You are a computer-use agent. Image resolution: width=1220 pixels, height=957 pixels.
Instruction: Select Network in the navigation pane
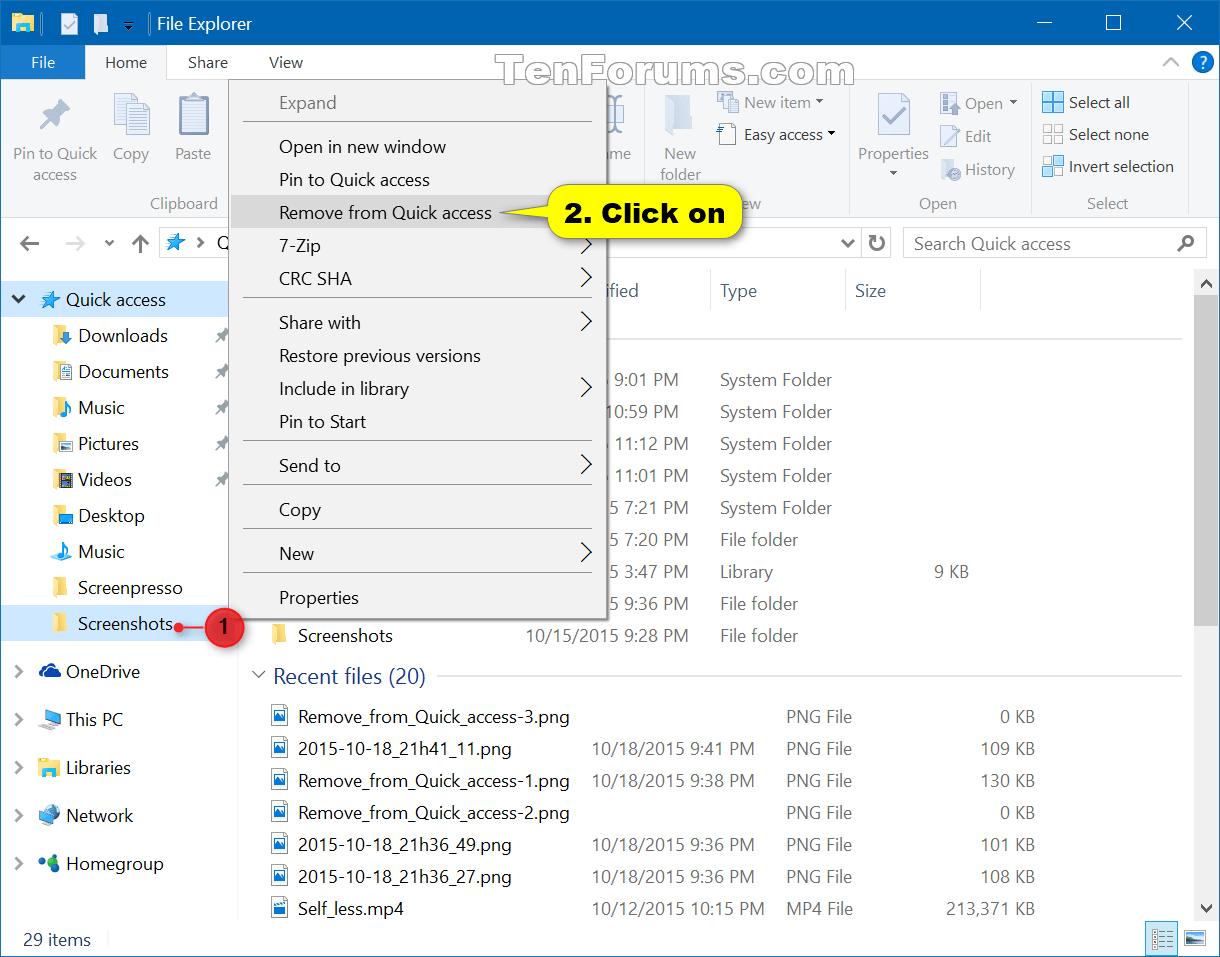pyautogui.click(x=85, y=815)
